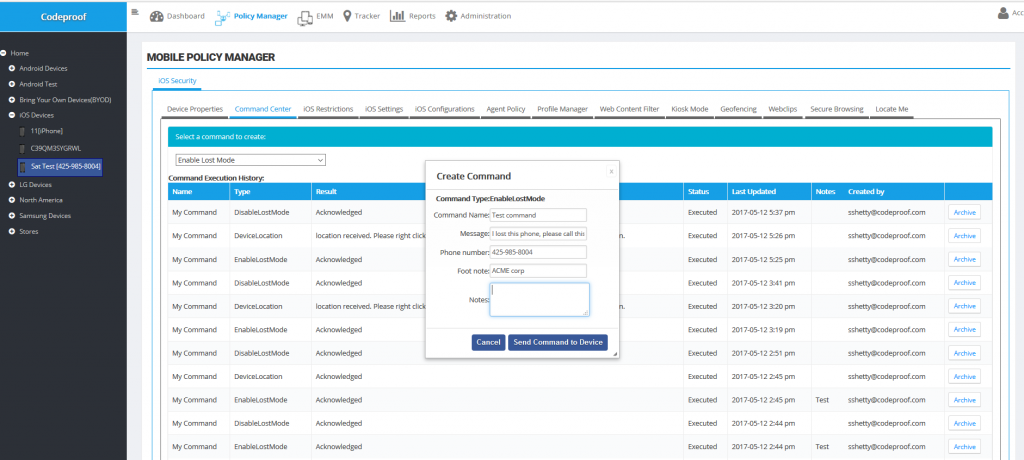1024x460 pixels.
Task: Open the Reports bar chart icon
Action: click(398, 16)
